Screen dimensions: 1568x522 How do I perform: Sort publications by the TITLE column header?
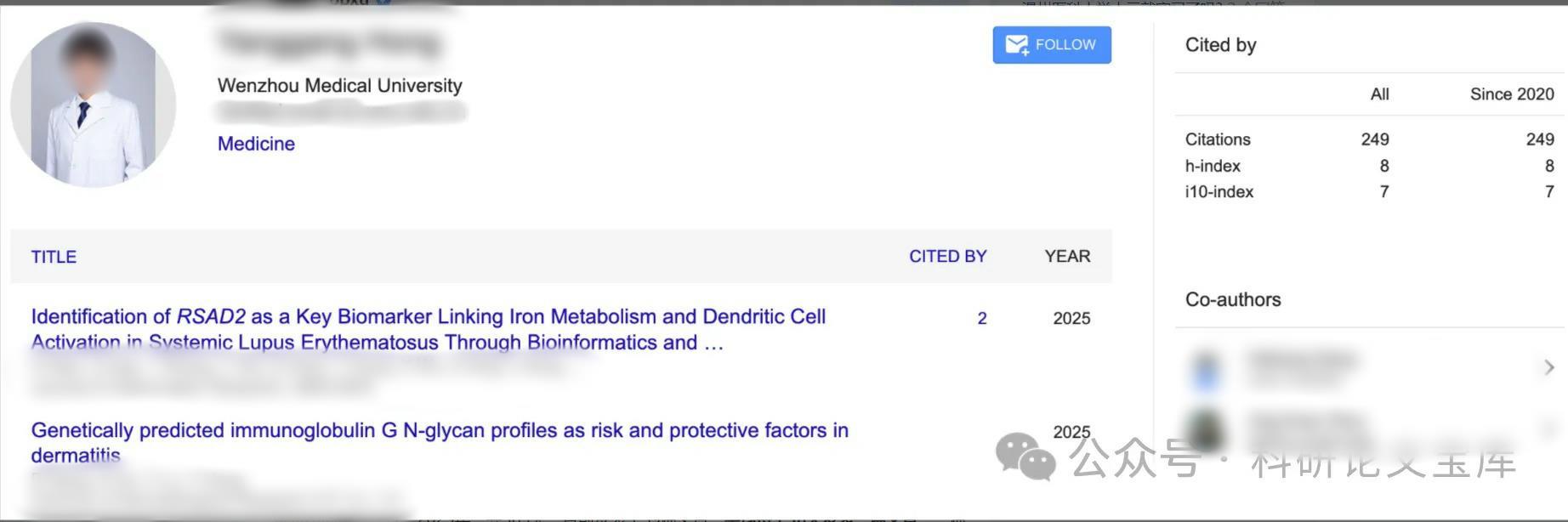(54, 257)
